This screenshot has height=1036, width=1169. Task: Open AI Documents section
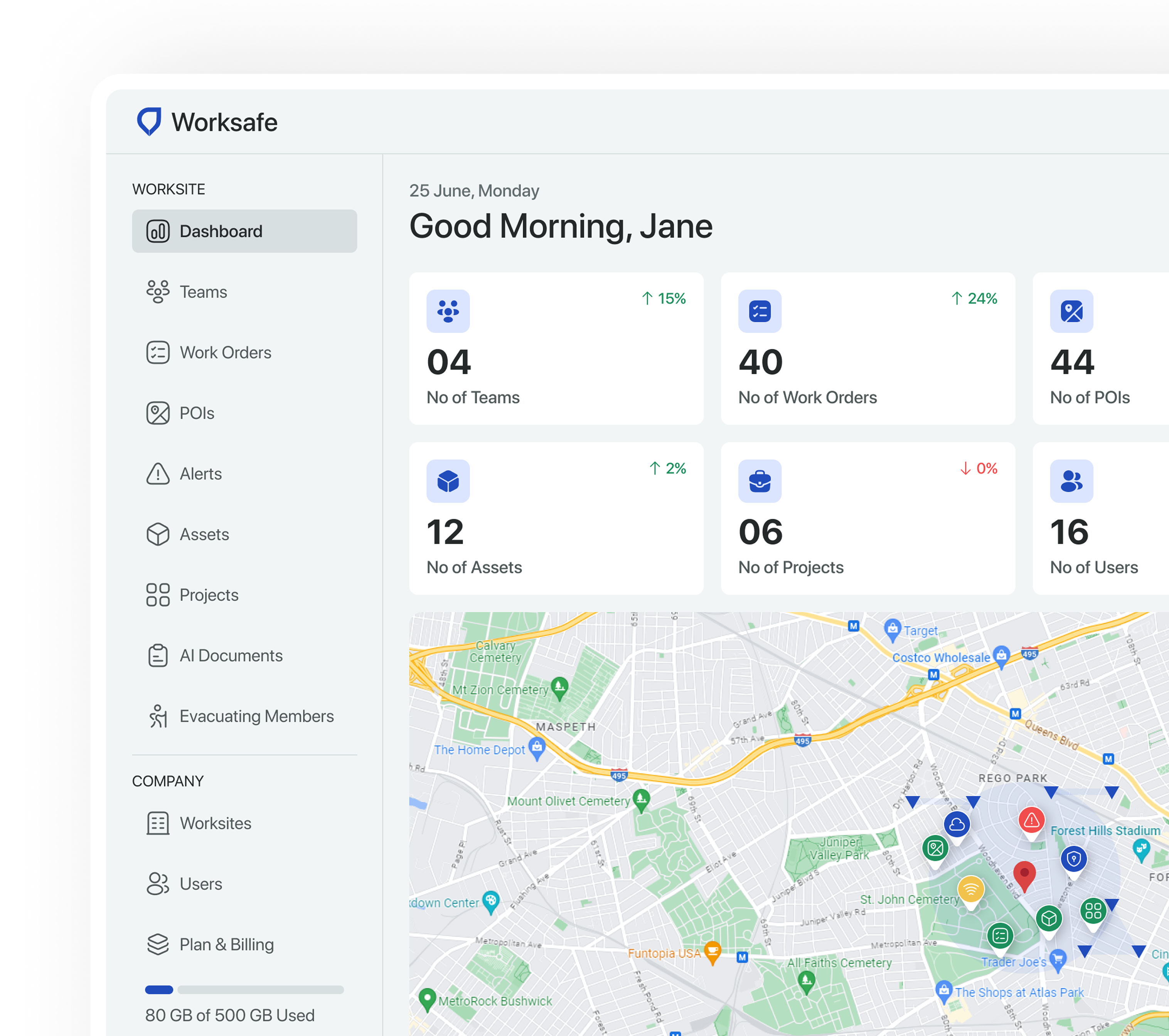click(x=231, y=656)
